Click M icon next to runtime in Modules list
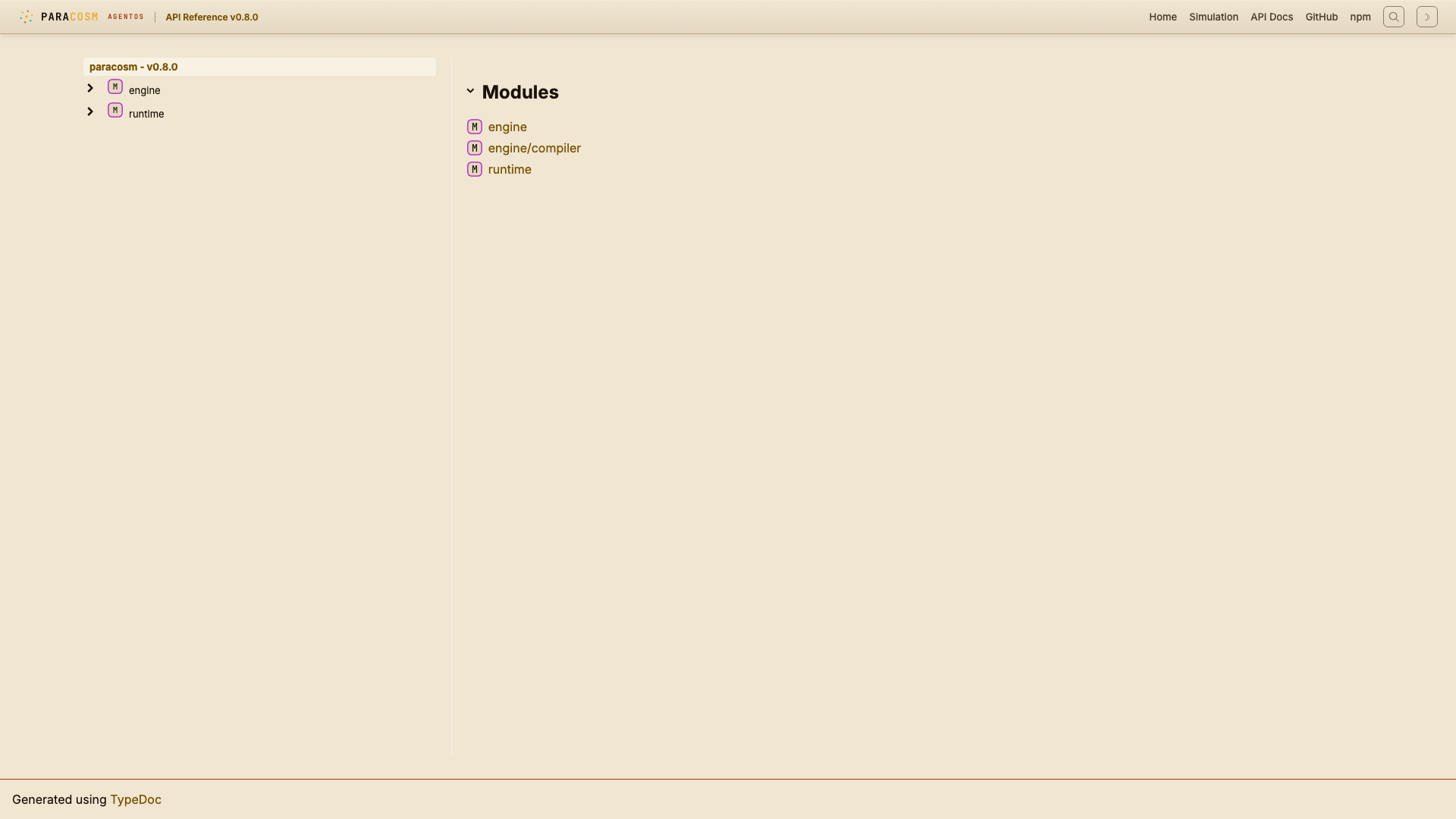This screenshot has width=1456, height=819. [x=475, y=169]
